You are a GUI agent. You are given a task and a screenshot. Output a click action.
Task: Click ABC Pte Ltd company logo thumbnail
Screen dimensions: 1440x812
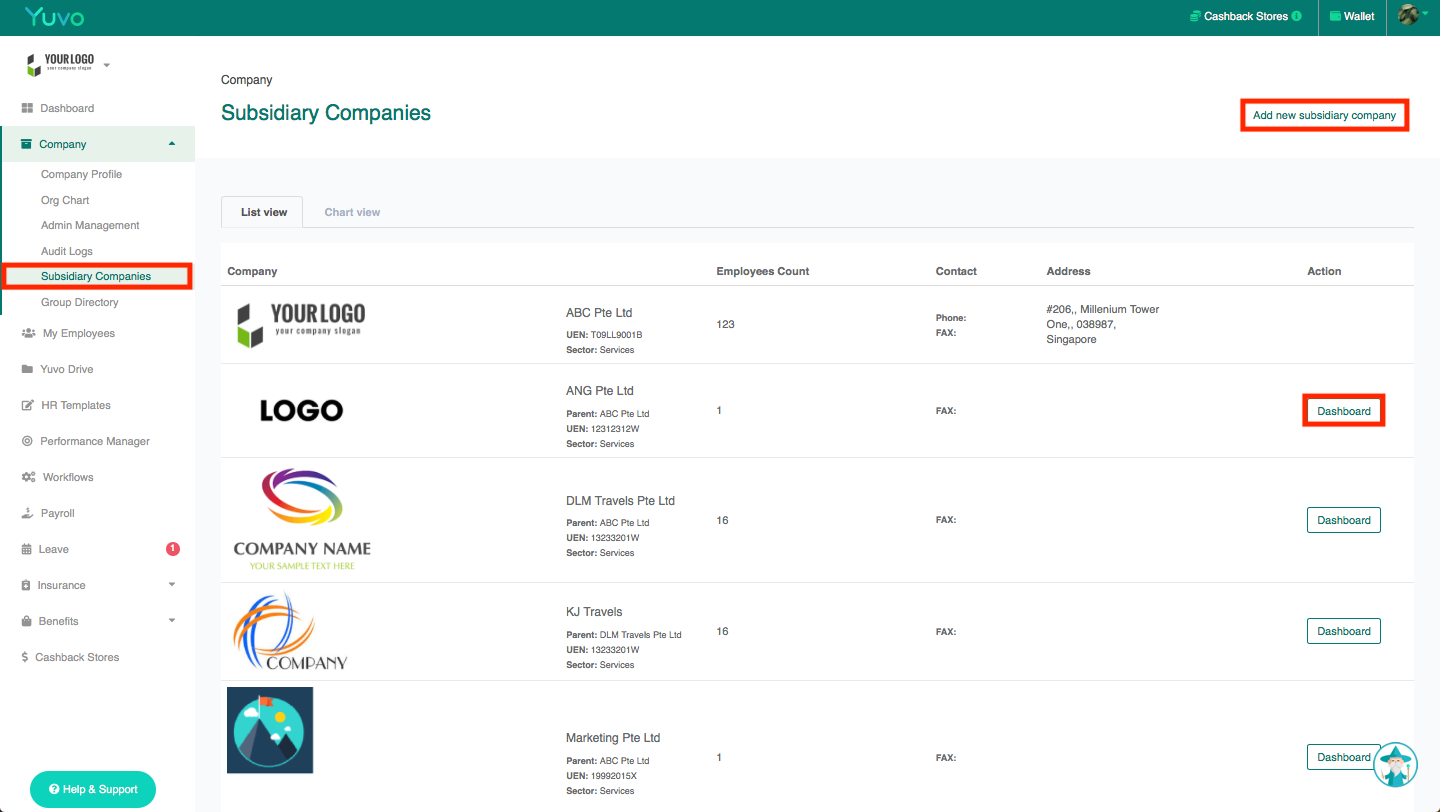301,325
